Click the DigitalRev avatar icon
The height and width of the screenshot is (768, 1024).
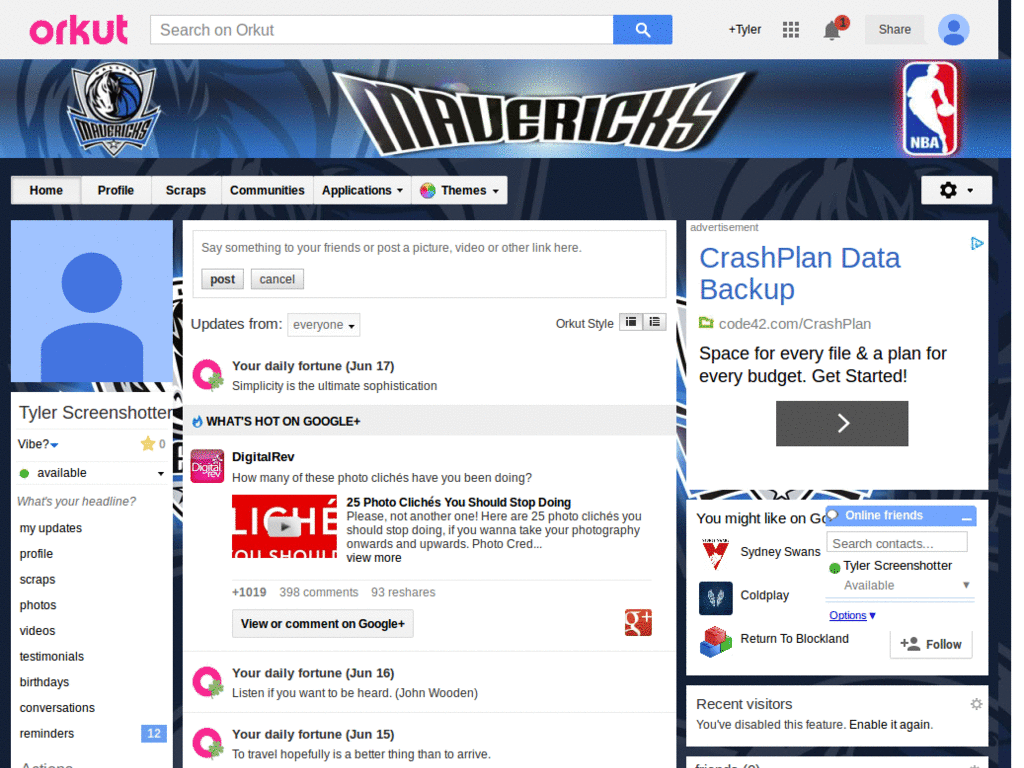(207, 466)
